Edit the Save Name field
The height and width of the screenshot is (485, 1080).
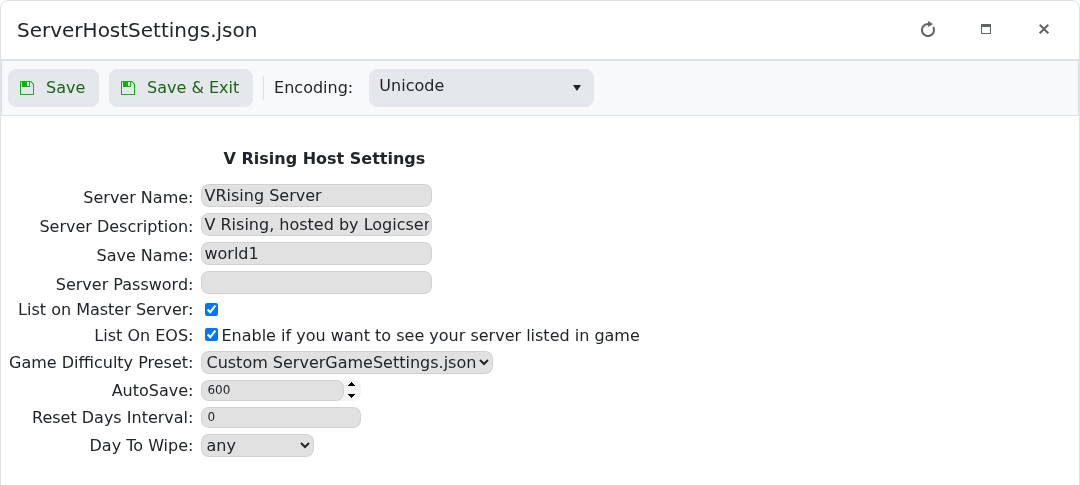[316, 254]
